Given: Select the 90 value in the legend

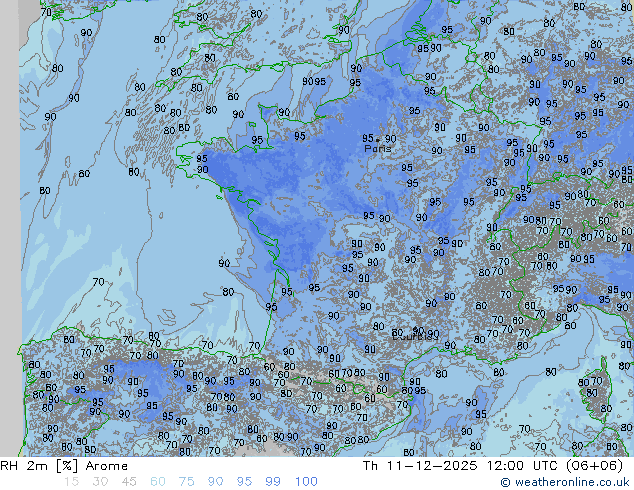Looking at the screenshot, I should coord(216,482).
